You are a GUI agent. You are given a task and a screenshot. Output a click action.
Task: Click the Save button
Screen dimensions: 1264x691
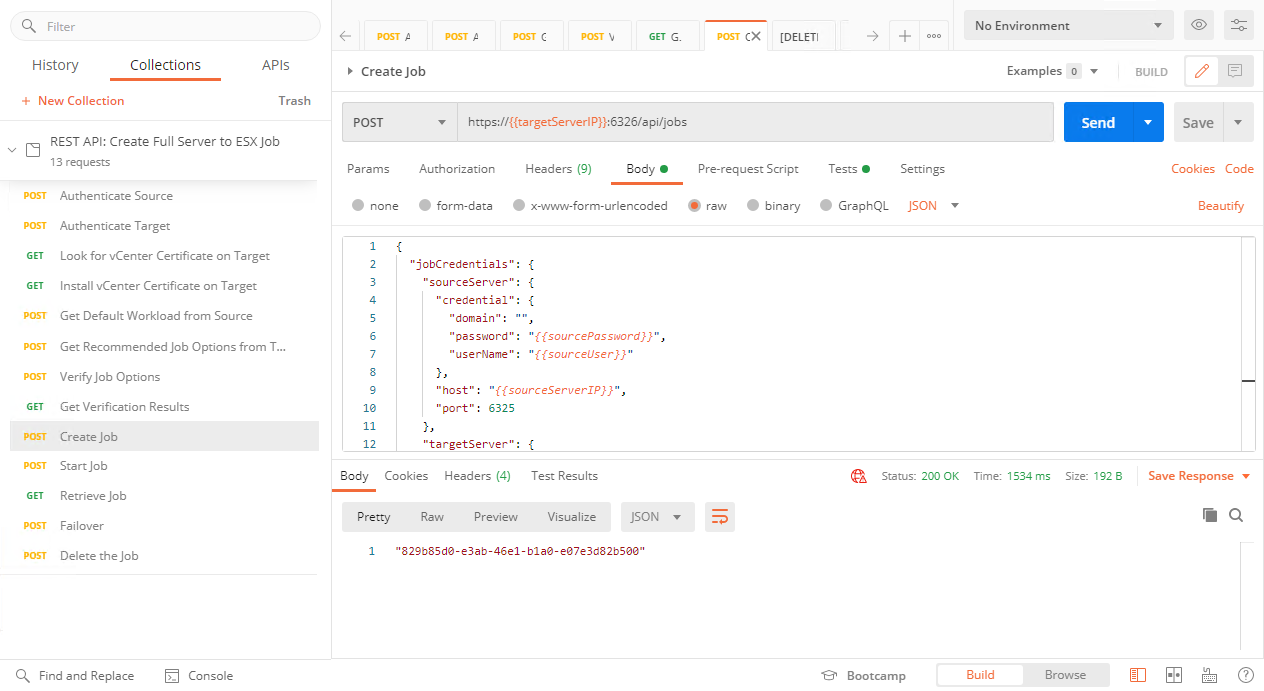tap(1198, 122)
